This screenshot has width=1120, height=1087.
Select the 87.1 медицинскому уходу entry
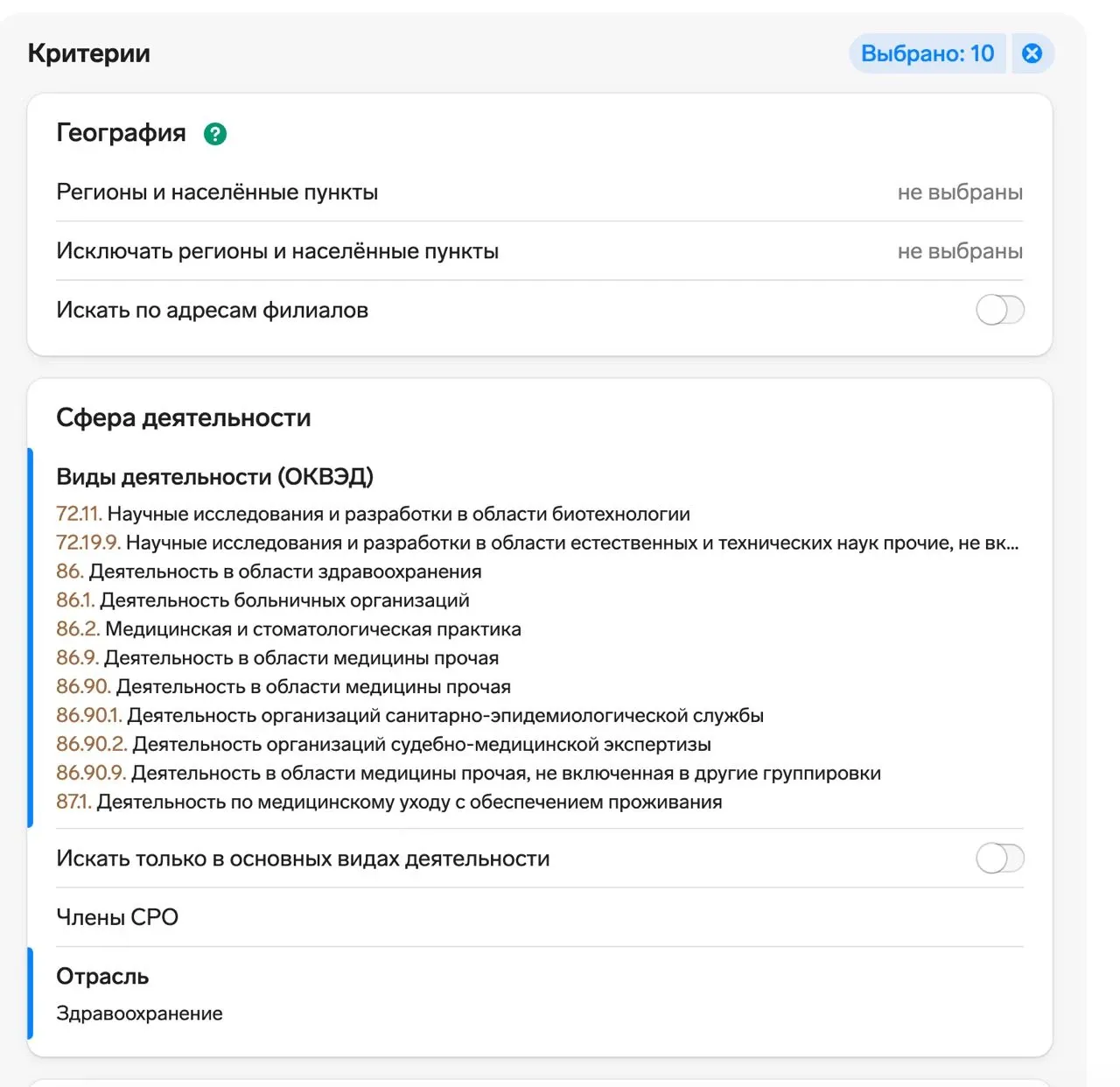click(388, 803)
